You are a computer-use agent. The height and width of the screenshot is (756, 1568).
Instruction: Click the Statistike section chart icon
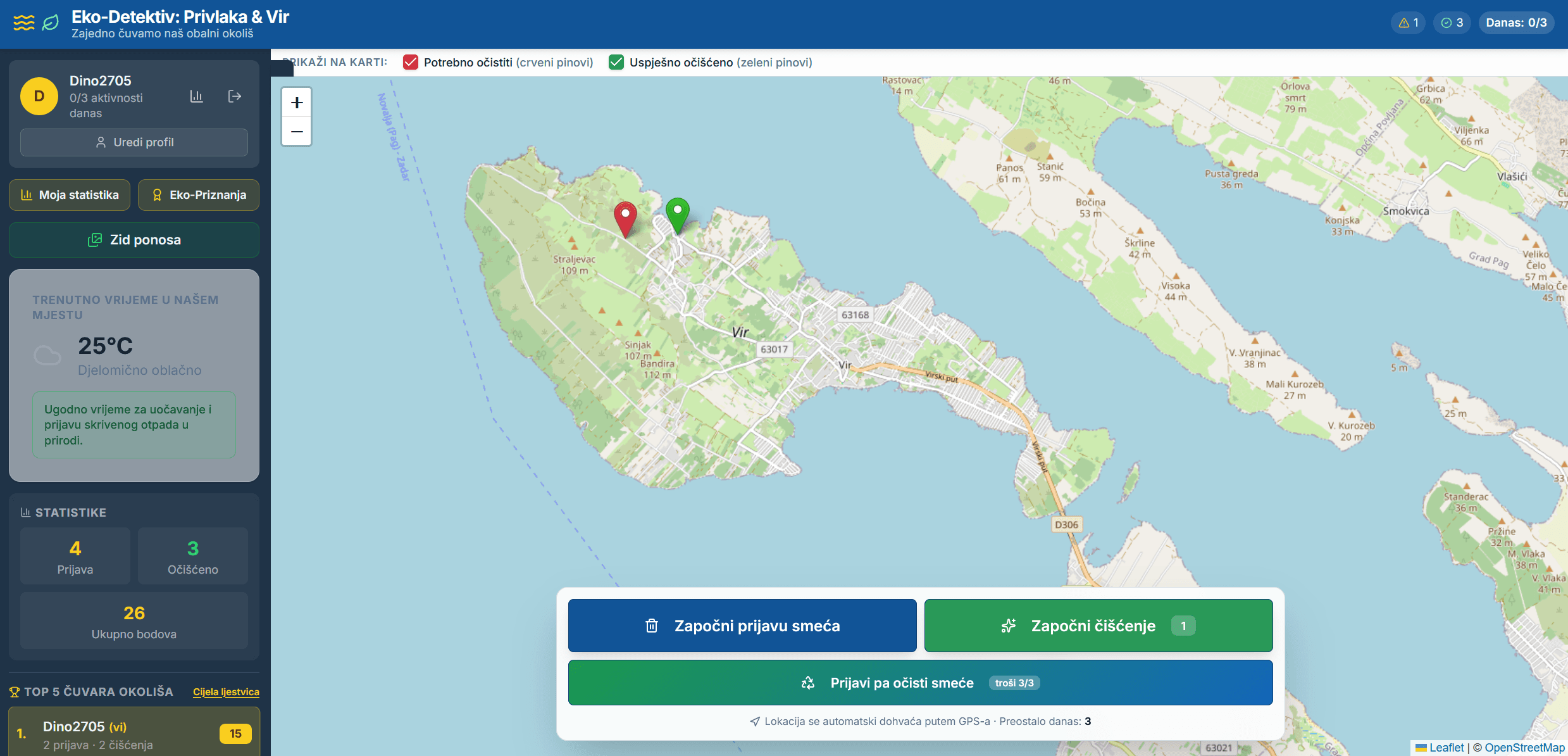click(x=26, y=512)
